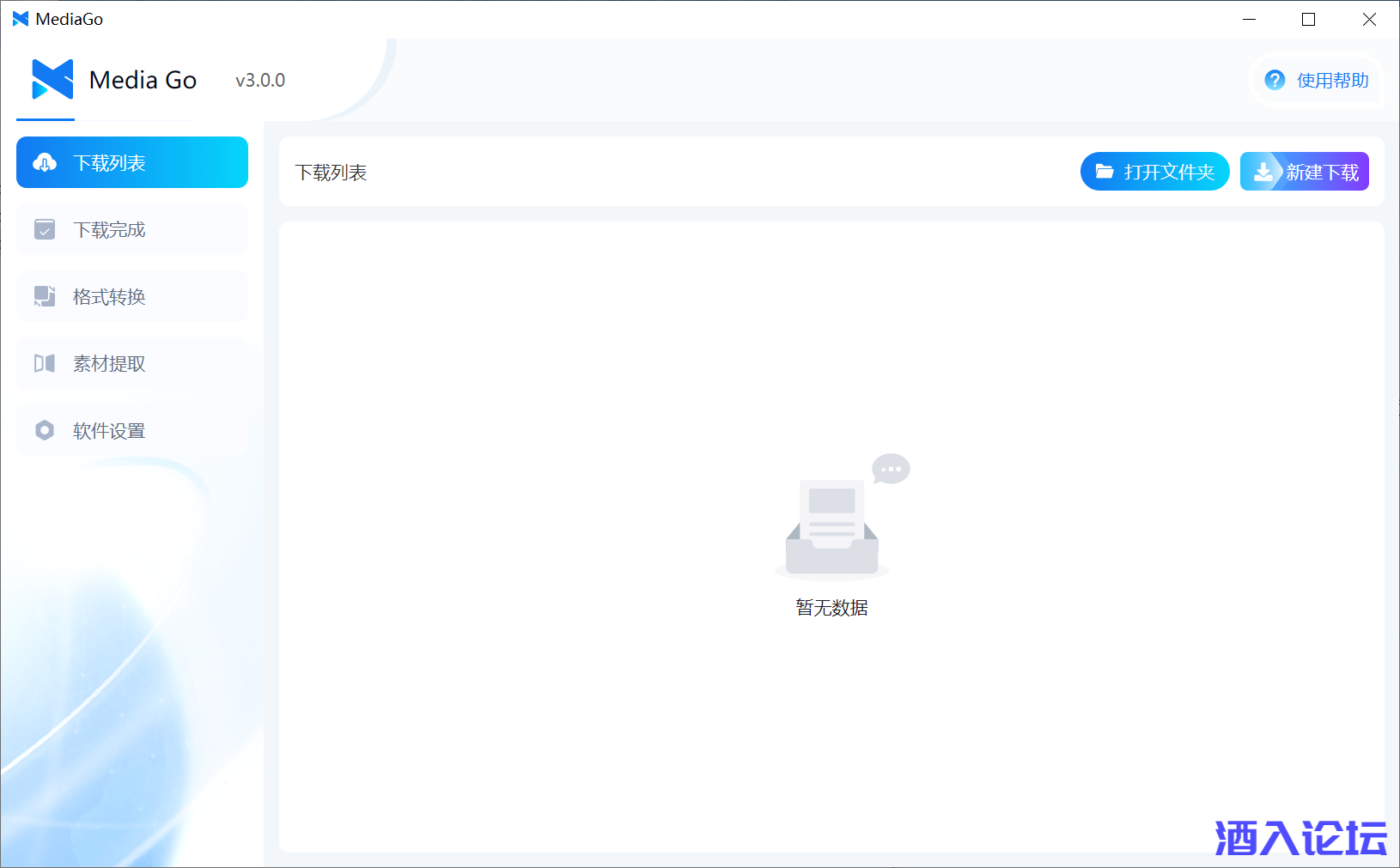Open the 使用帮助 help link

point(1316,80)
